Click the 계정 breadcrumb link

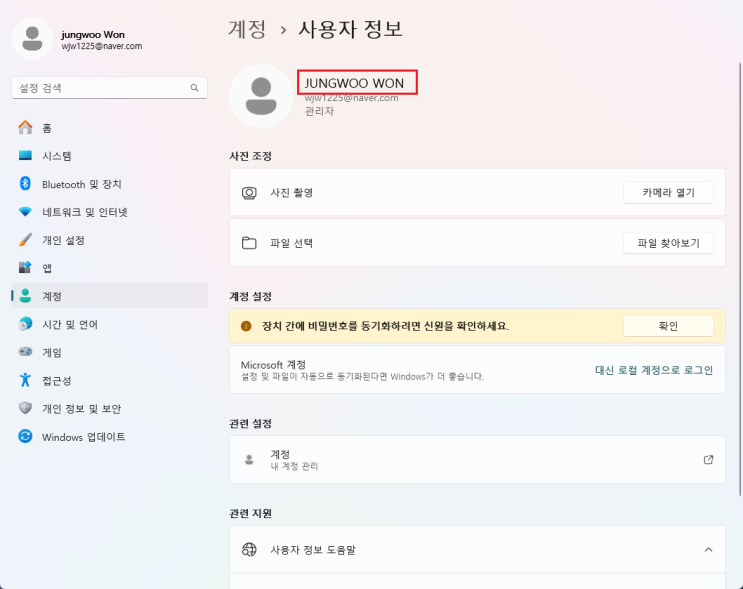click(247, 29)
